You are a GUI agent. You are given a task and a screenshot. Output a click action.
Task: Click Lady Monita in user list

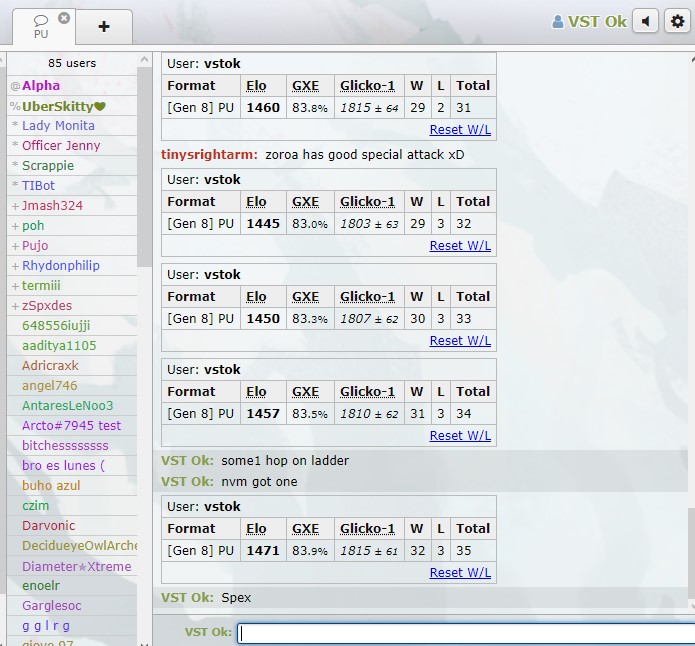tap(58, 126)
